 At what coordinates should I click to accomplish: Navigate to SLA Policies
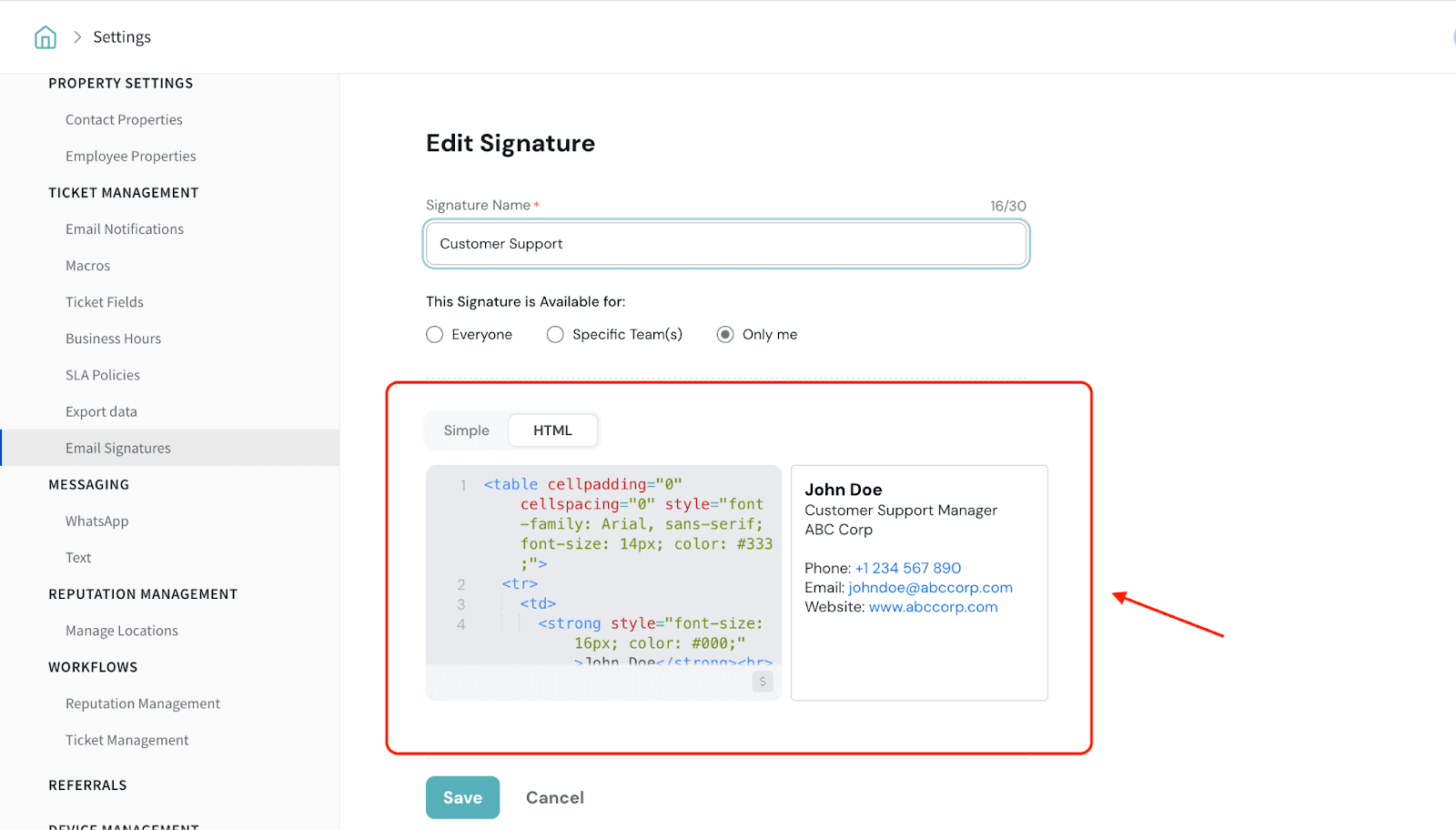[x=103, y=375]
